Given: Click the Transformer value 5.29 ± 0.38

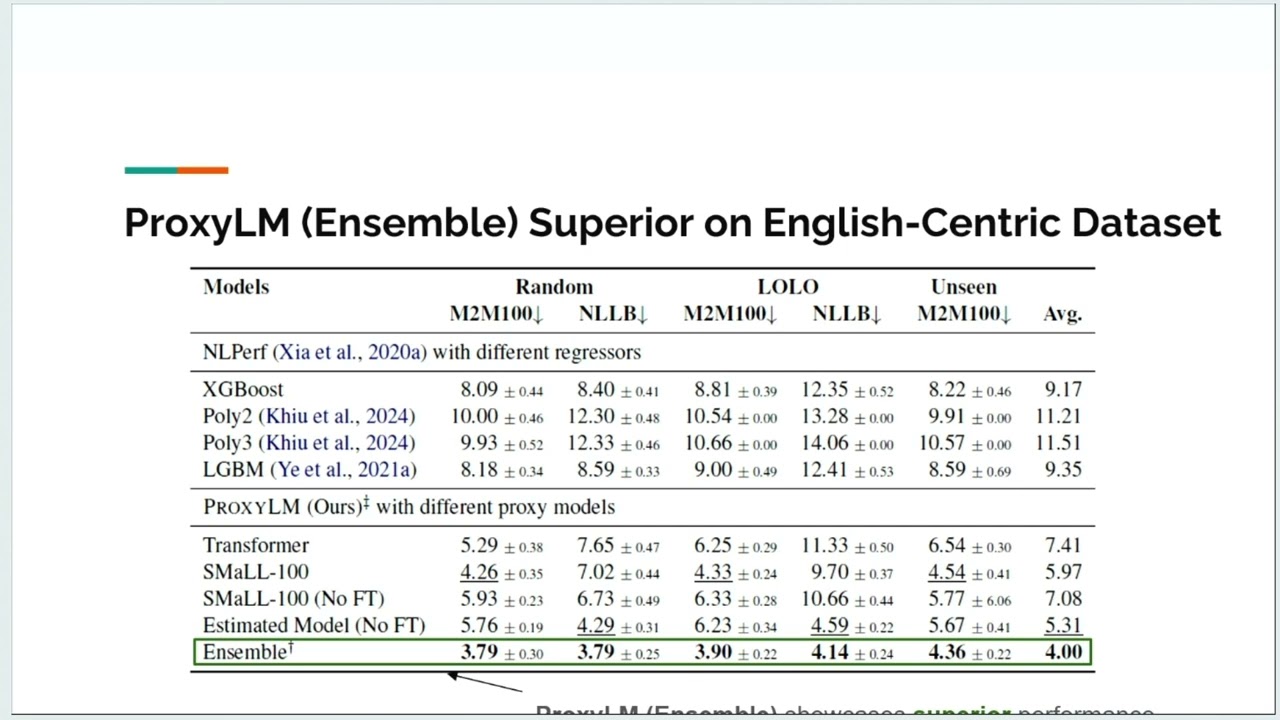Looking at the screenshot, I should click(502, 545).
